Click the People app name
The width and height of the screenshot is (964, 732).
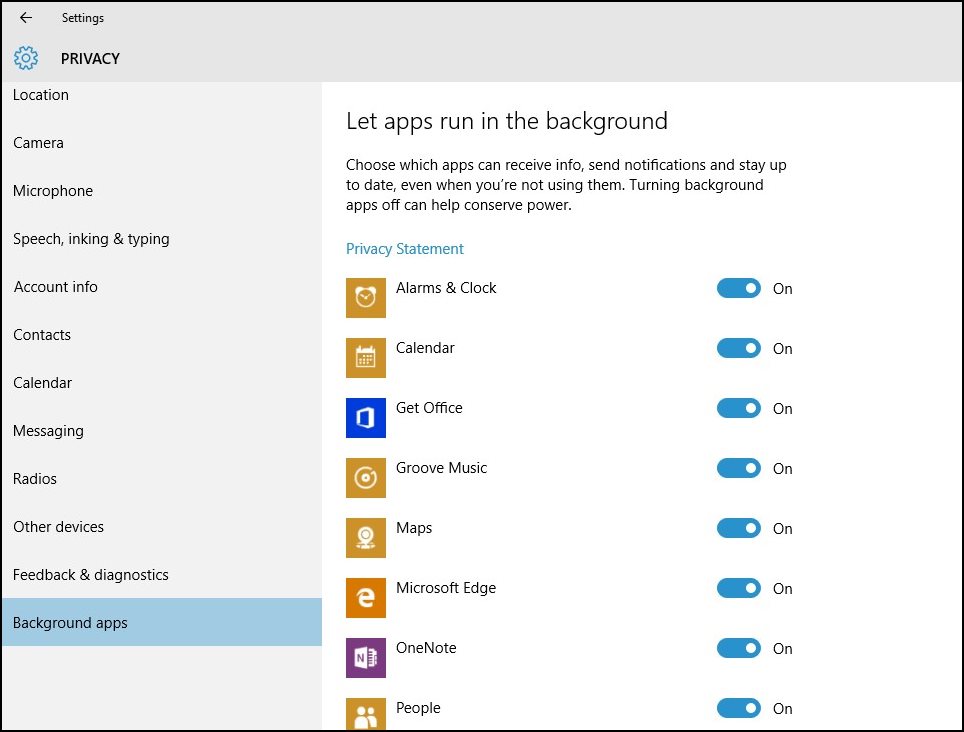tap(418, 708)
